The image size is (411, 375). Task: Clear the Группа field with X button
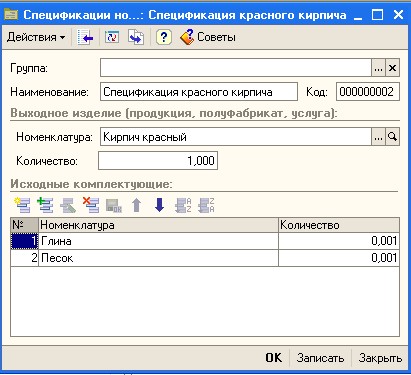pos(392,68)
